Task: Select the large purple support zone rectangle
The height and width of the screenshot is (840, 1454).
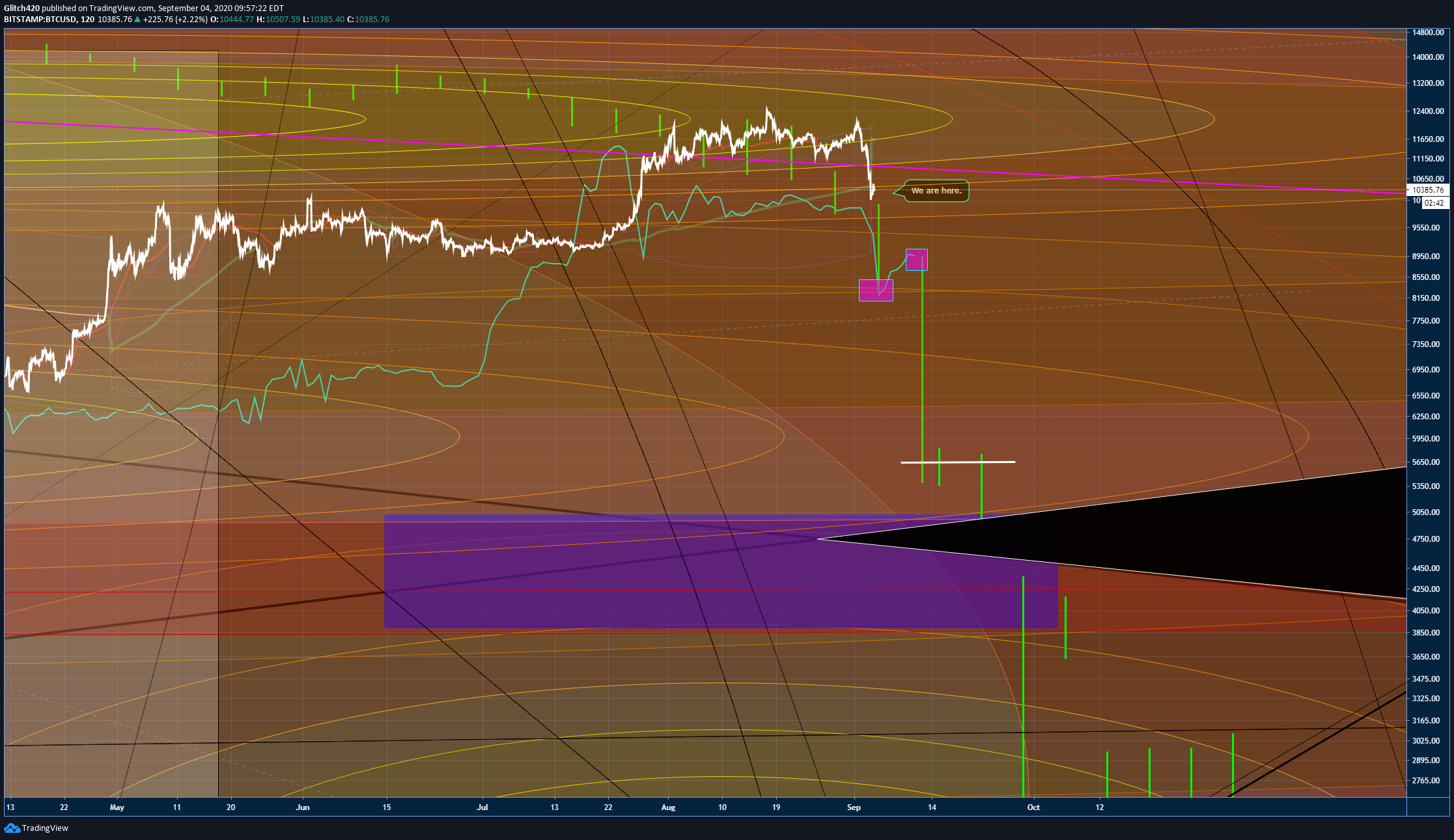Action: pyautogui.click(x=721, y=572)
